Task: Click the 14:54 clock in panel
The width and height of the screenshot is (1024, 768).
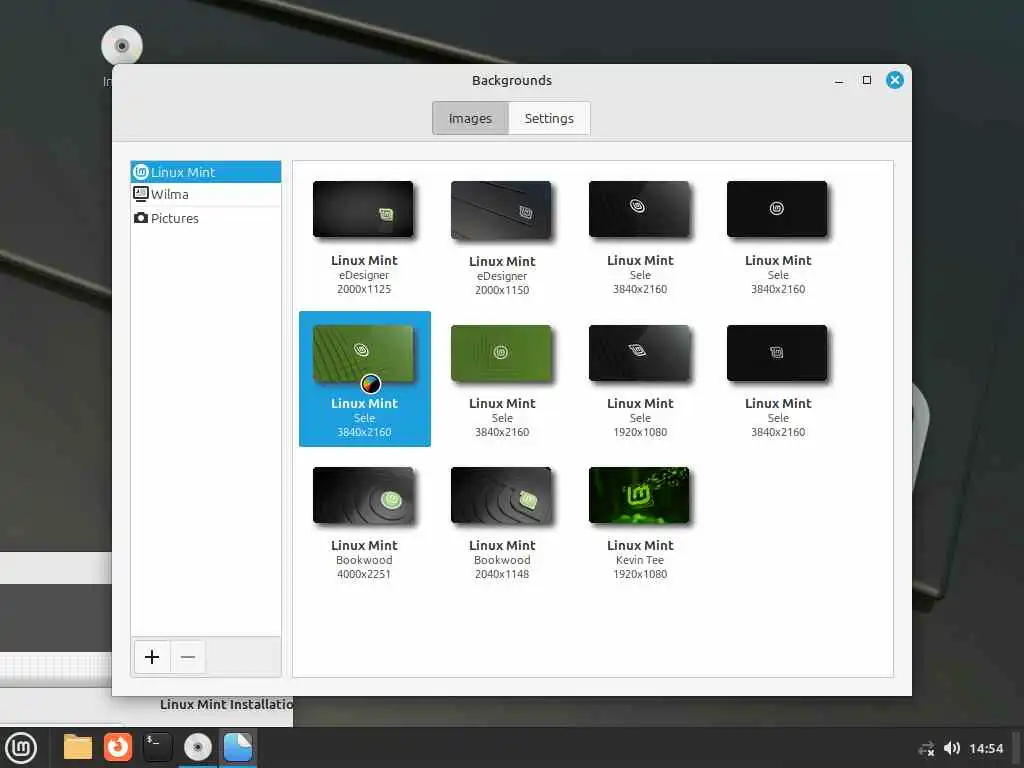Action: click(985, 748)
